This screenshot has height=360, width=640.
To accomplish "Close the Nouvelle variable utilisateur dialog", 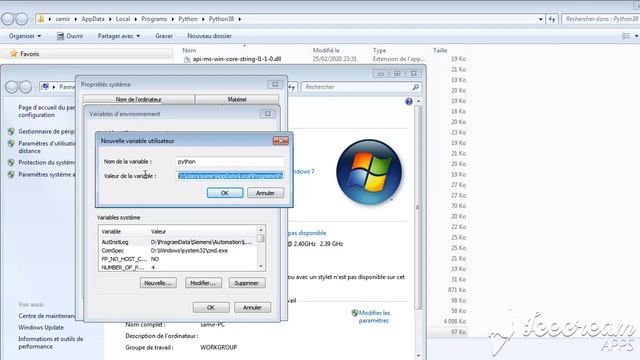I will click(280, 140).
